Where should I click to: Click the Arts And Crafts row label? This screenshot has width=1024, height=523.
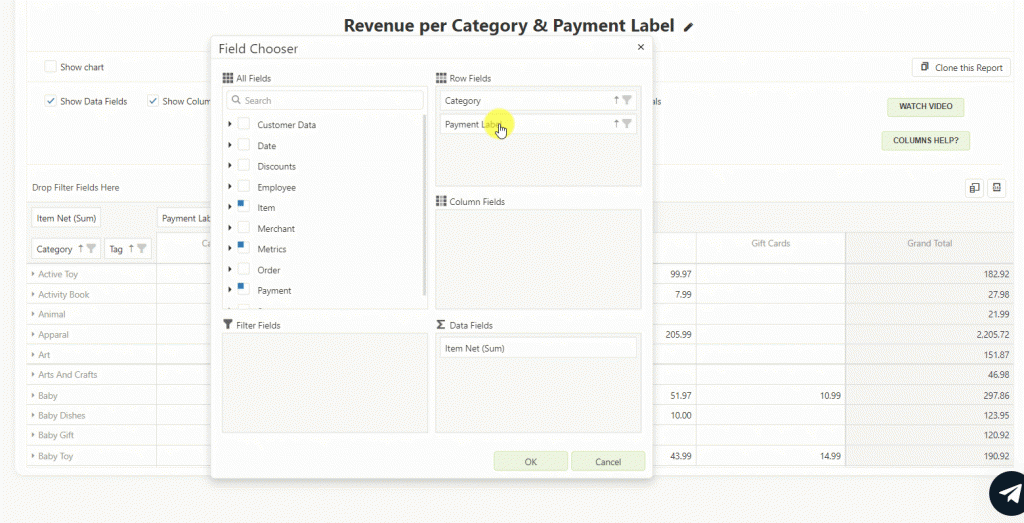[68, 375]
